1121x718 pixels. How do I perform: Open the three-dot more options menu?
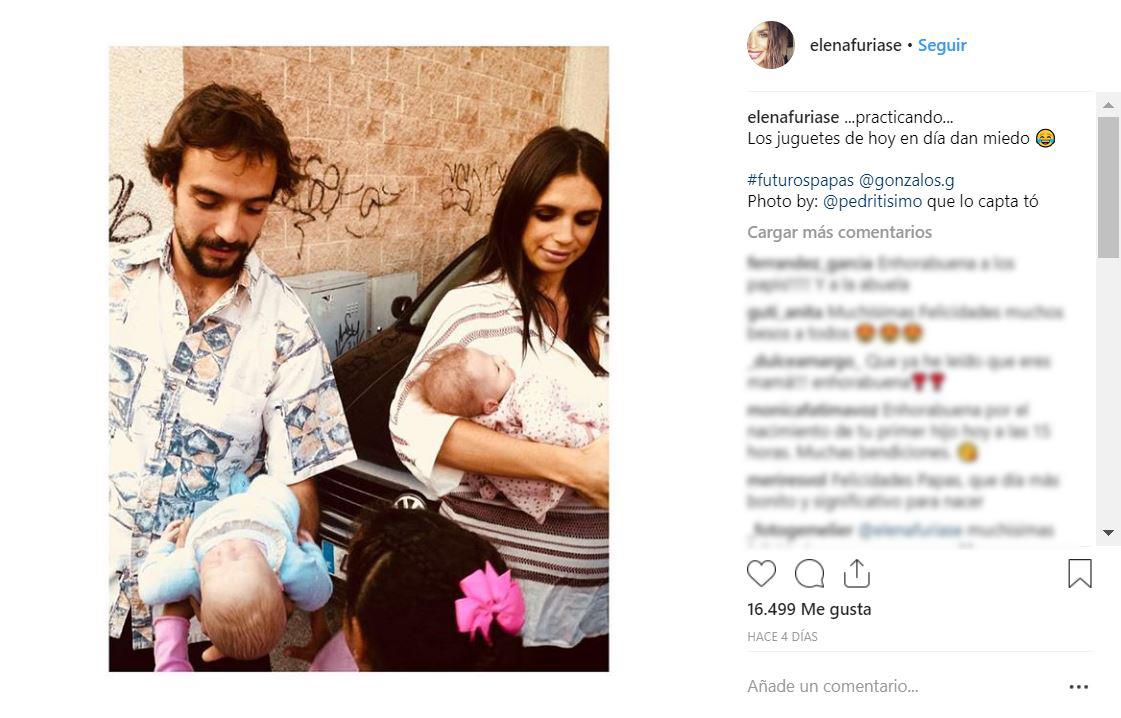click(1078, 687)
